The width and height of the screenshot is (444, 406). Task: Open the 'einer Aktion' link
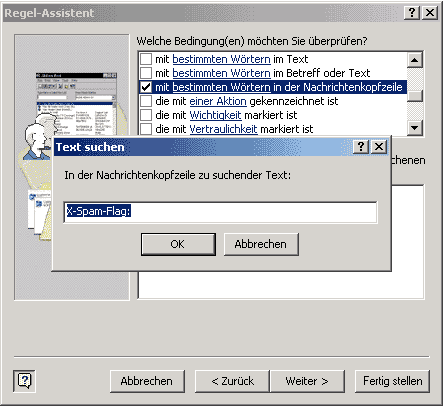[218, 101]
